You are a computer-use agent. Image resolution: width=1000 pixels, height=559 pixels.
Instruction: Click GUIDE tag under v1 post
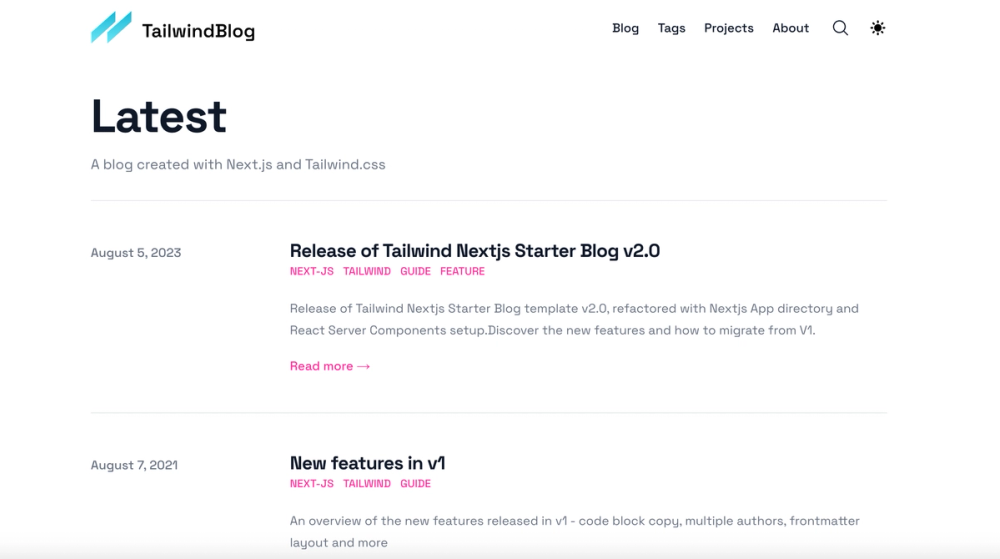[415, 484]
